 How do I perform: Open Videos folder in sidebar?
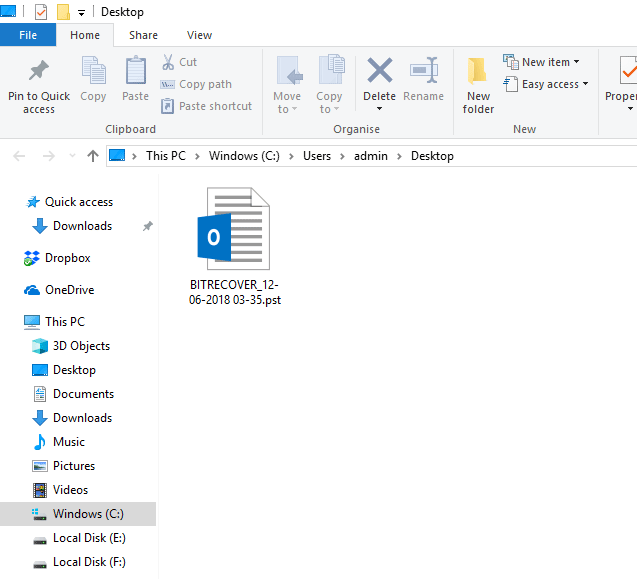click(60, 490)
